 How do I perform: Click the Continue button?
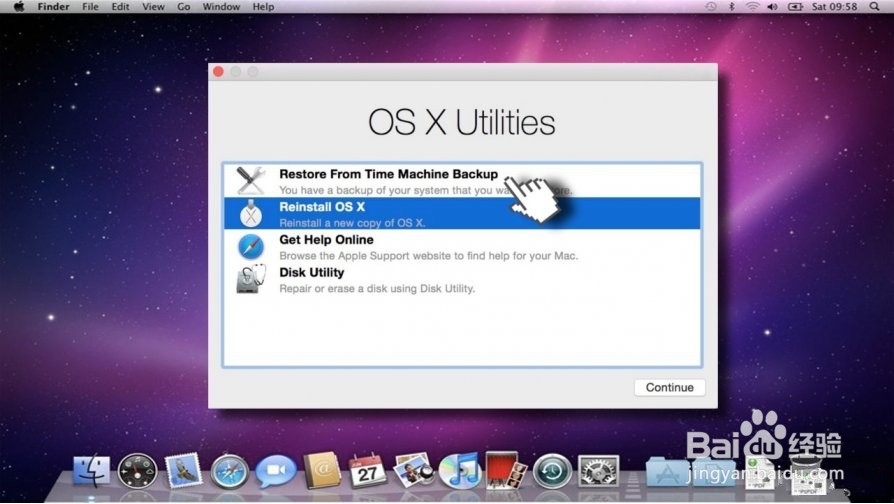tap(669, 387)
